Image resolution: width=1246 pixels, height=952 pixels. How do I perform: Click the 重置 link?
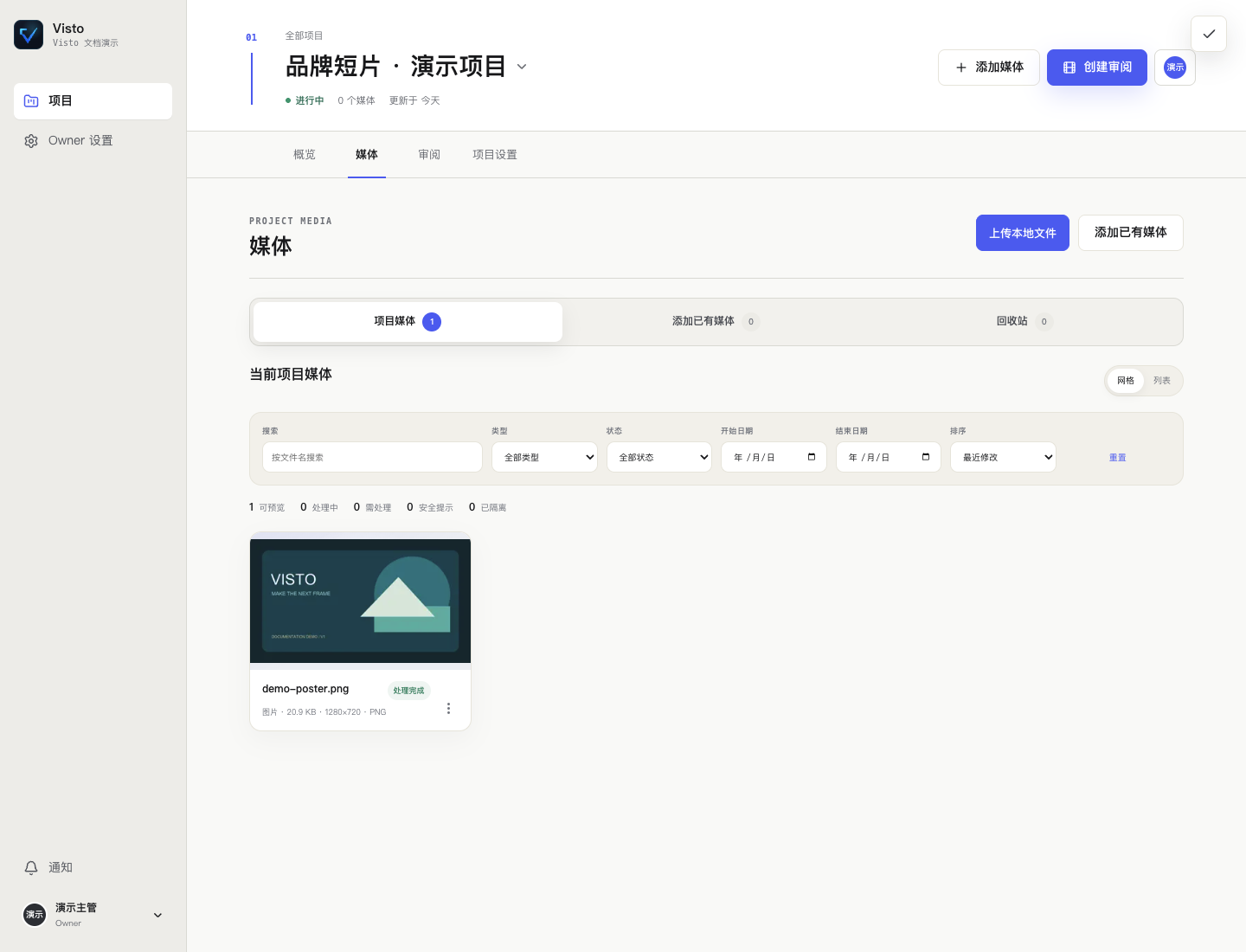1118,458
